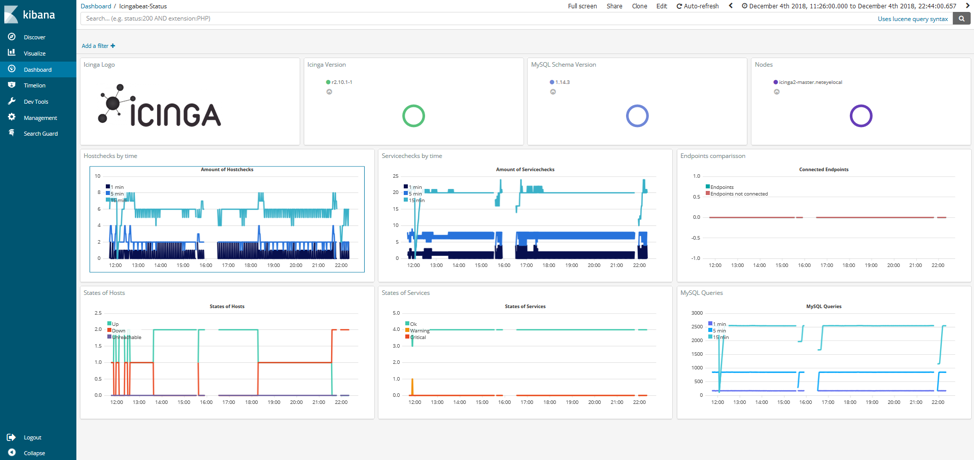The height and width of the screenshot is (460, 974).
Task: Open Management gear icon
Action: pos(11,117)
